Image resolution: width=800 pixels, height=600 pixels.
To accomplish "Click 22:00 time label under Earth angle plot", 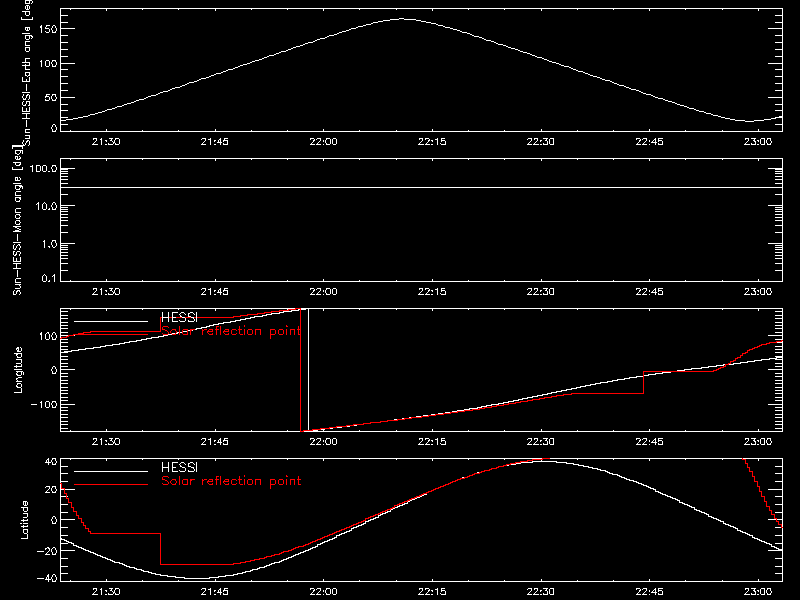I will [x=323, y=142].
